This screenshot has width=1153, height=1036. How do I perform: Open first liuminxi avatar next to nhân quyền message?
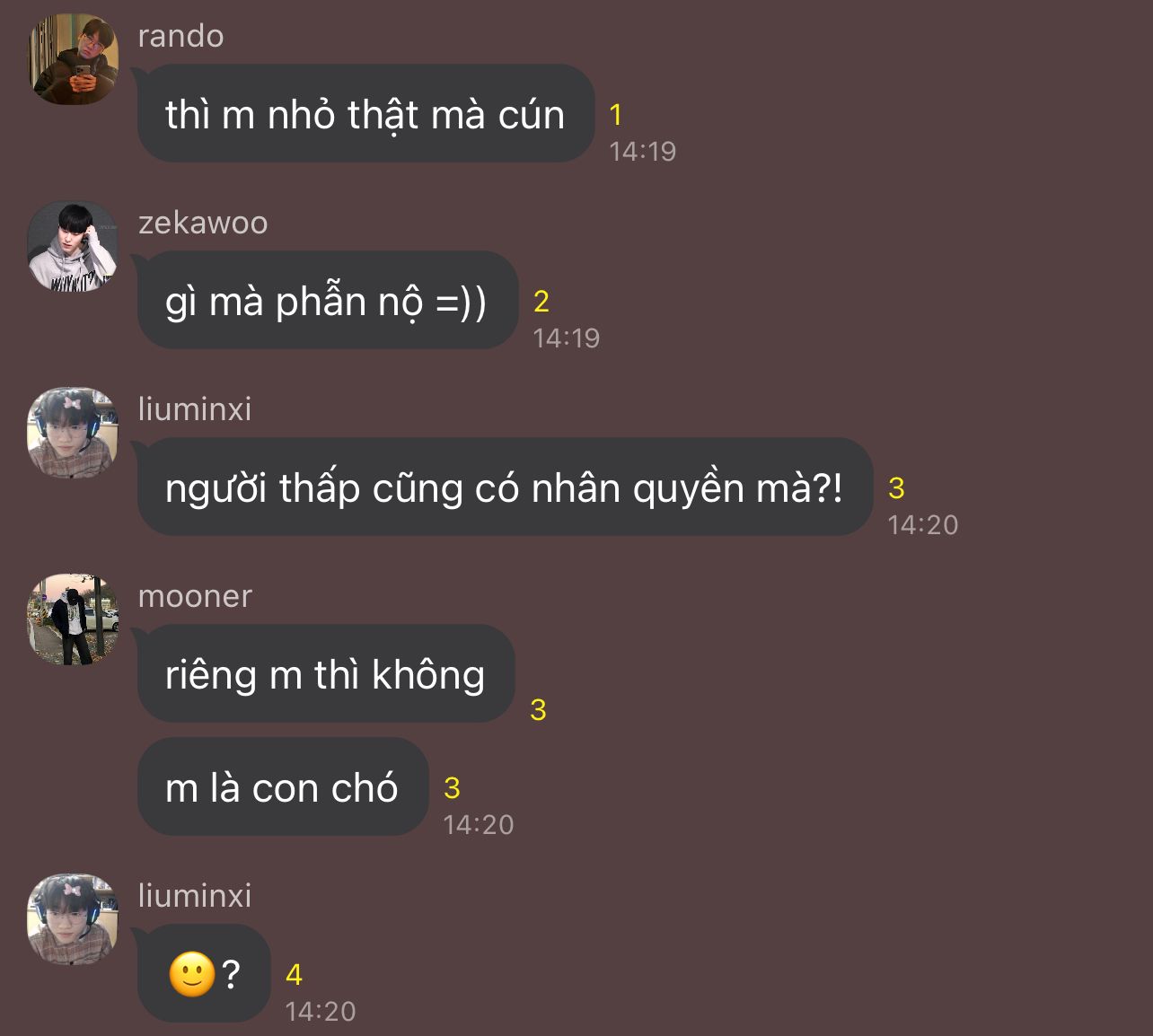pos(74,433)
